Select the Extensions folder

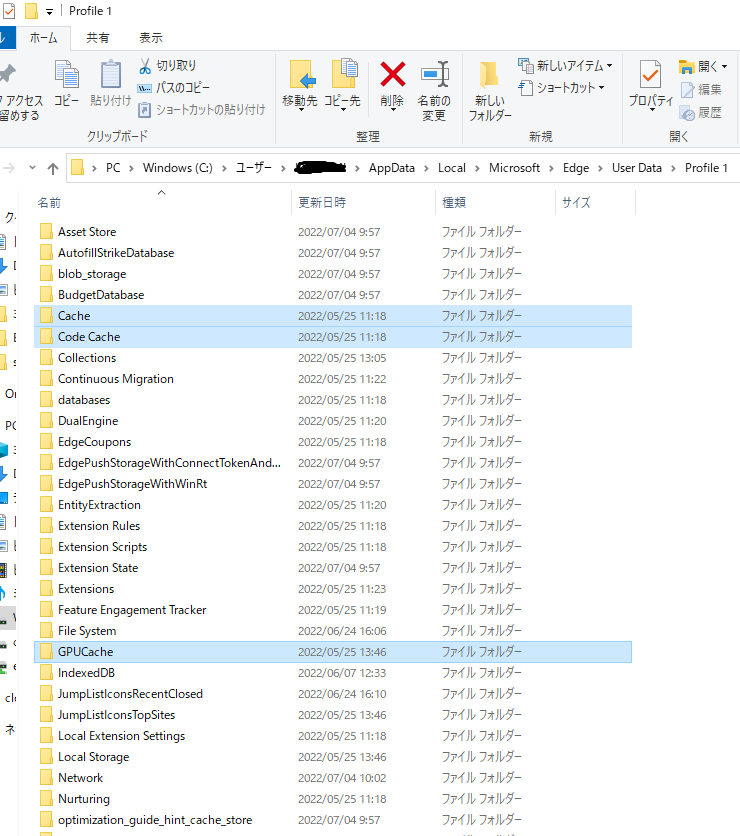86,589
